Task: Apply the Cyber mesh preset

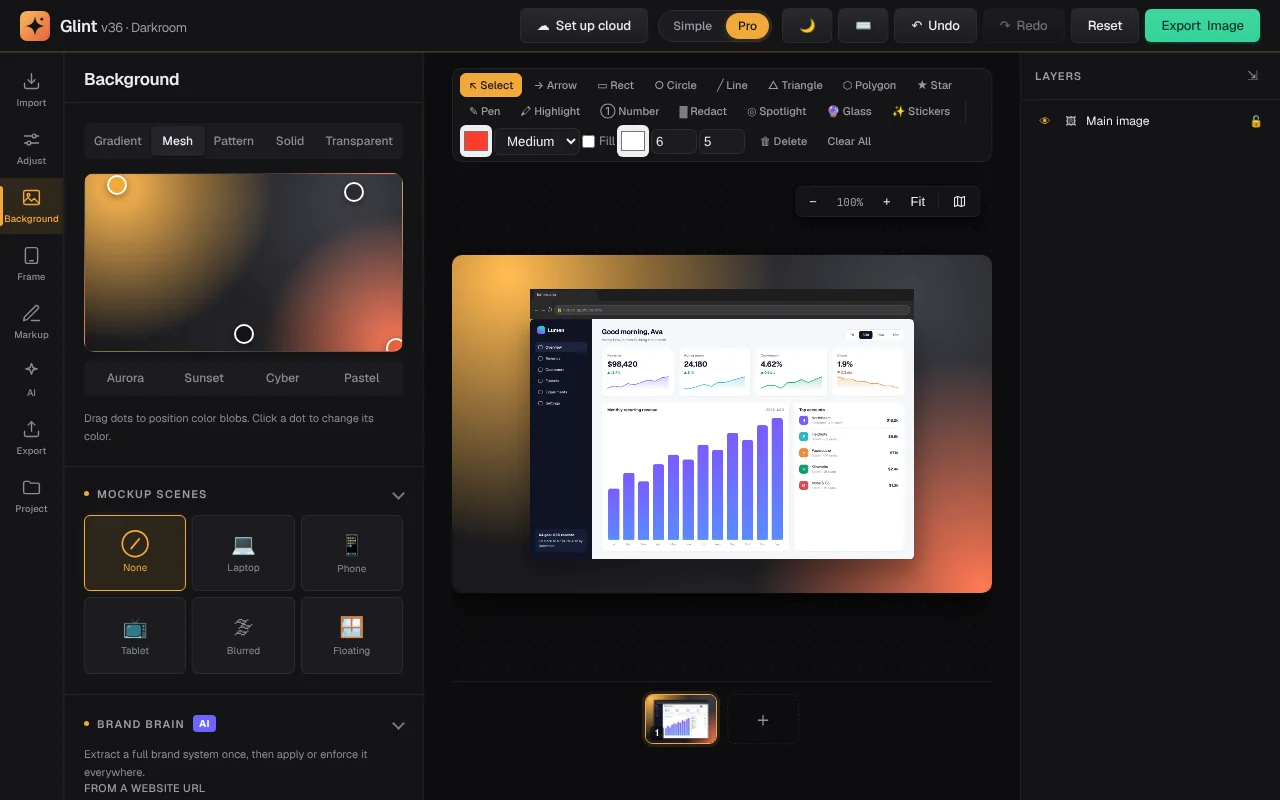Action: pos(283,378)
